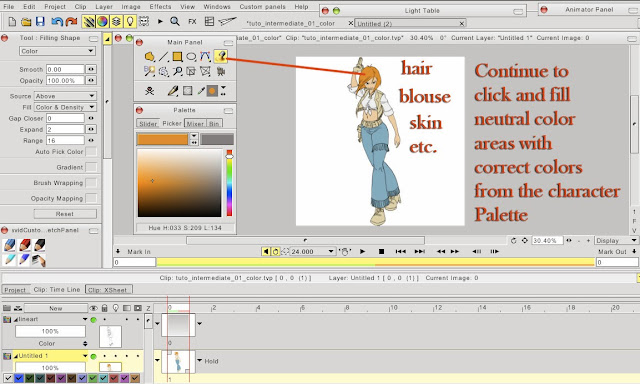Stop the animation playback
Screen dimensions: 640x384
[x=381, y=251]
